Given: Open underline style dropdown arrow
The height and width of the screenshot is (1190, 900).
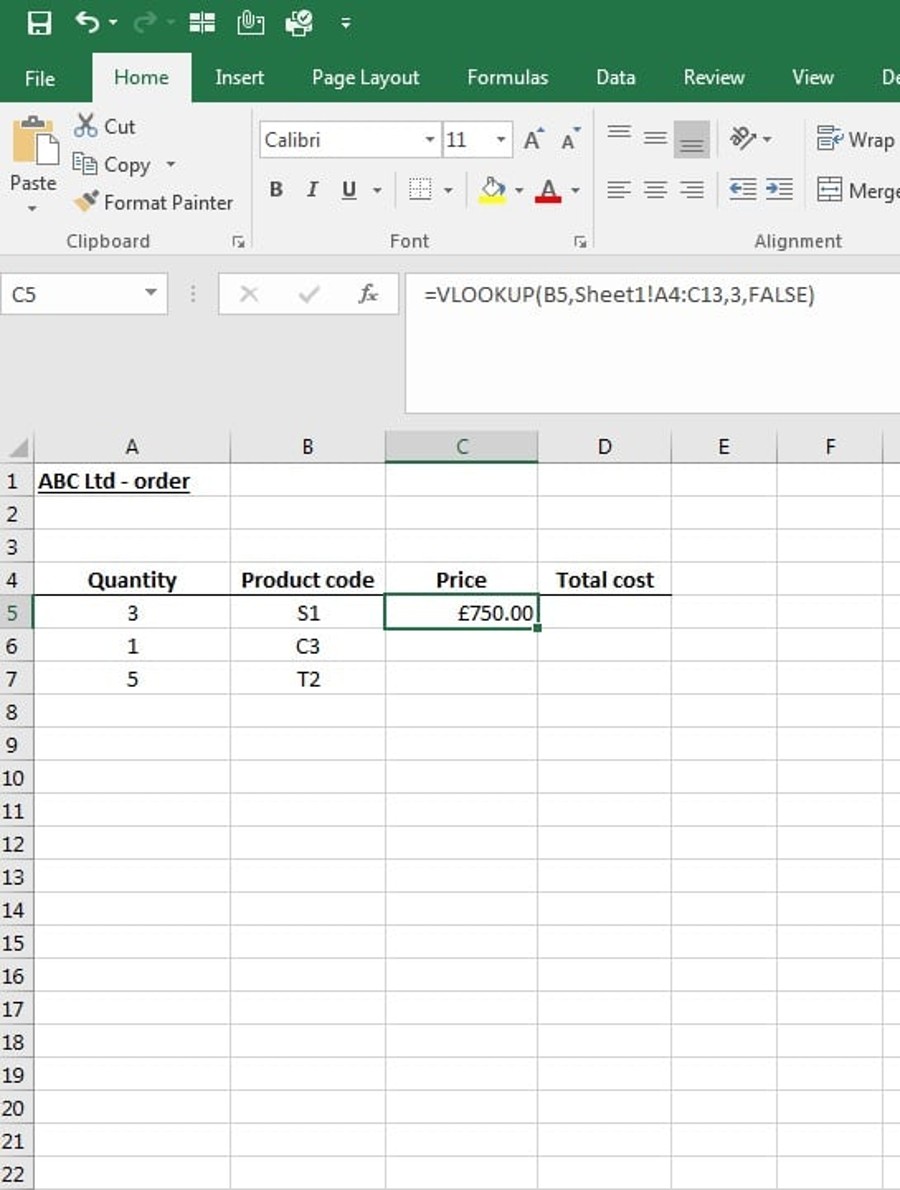Looking at the screenshot, I should click(x=377, y=190).
